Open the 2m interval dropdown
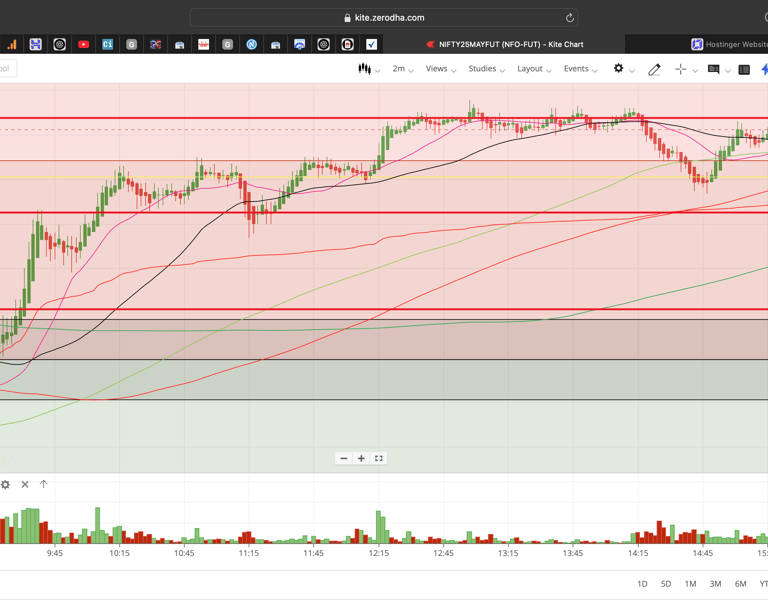 point(403,69)
